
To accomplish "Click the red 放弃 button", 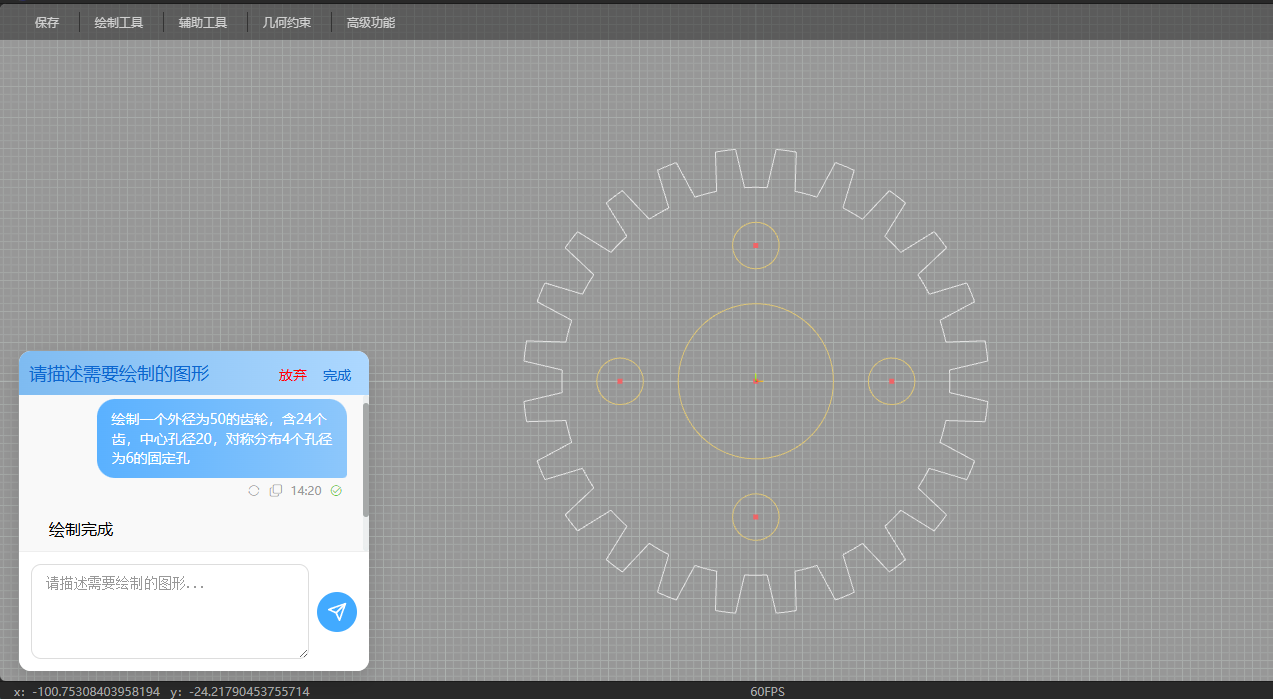I will pyautogui.click(x=293, y=375).
